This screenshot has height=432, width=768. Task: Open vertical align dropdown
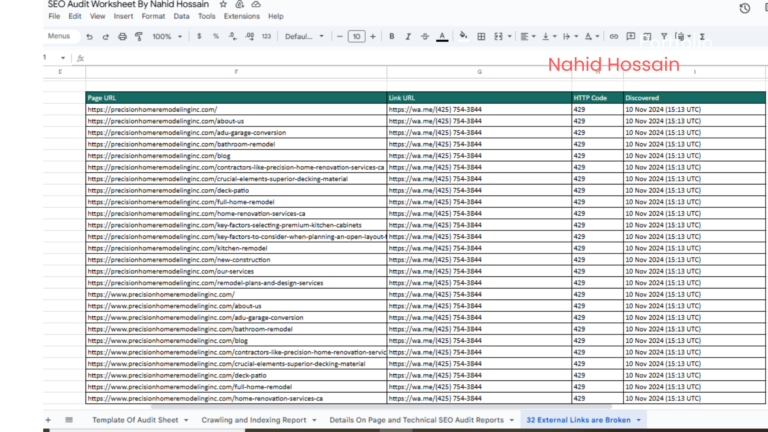549,37
